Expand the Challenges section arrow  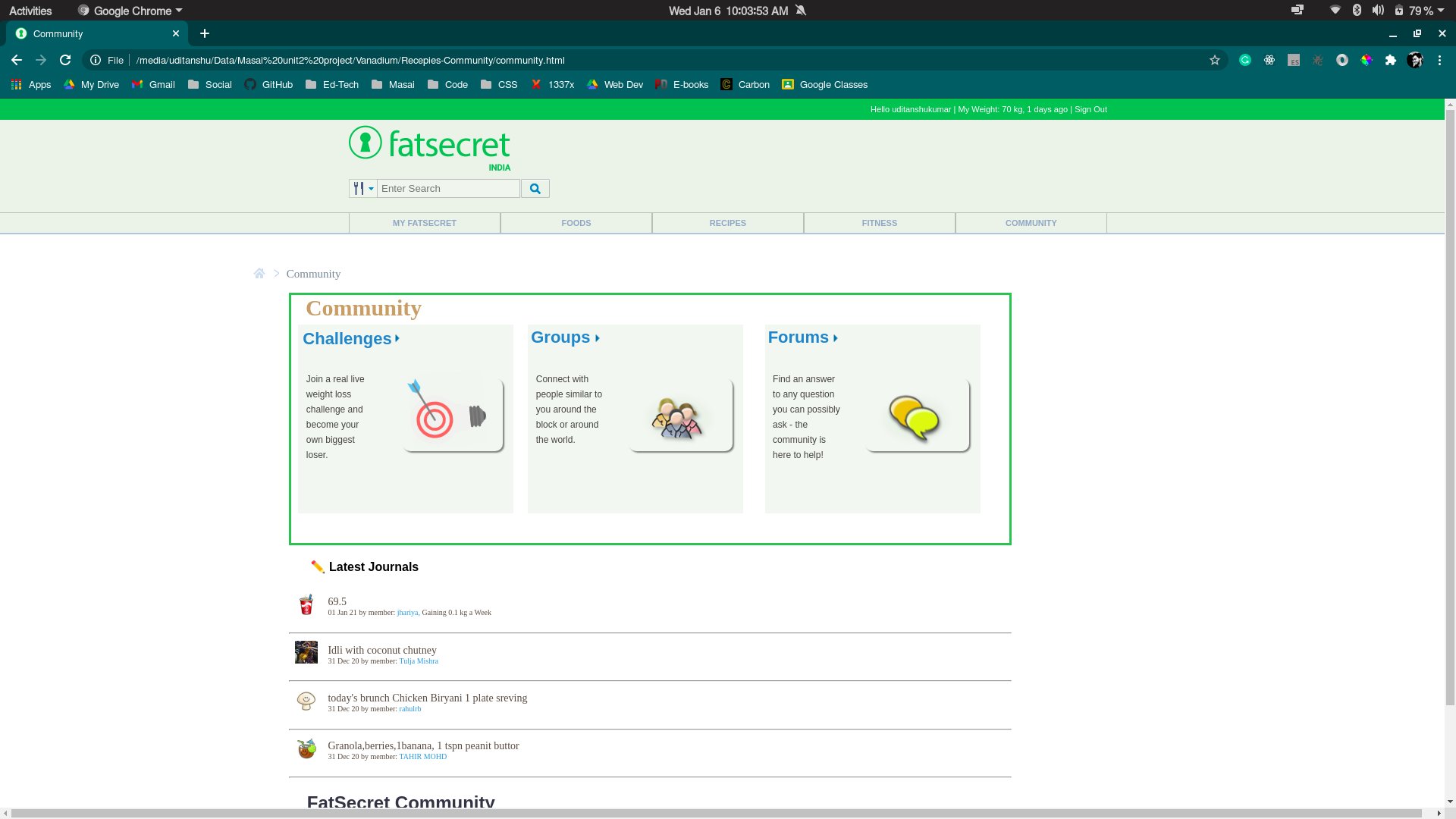point(397,338)
